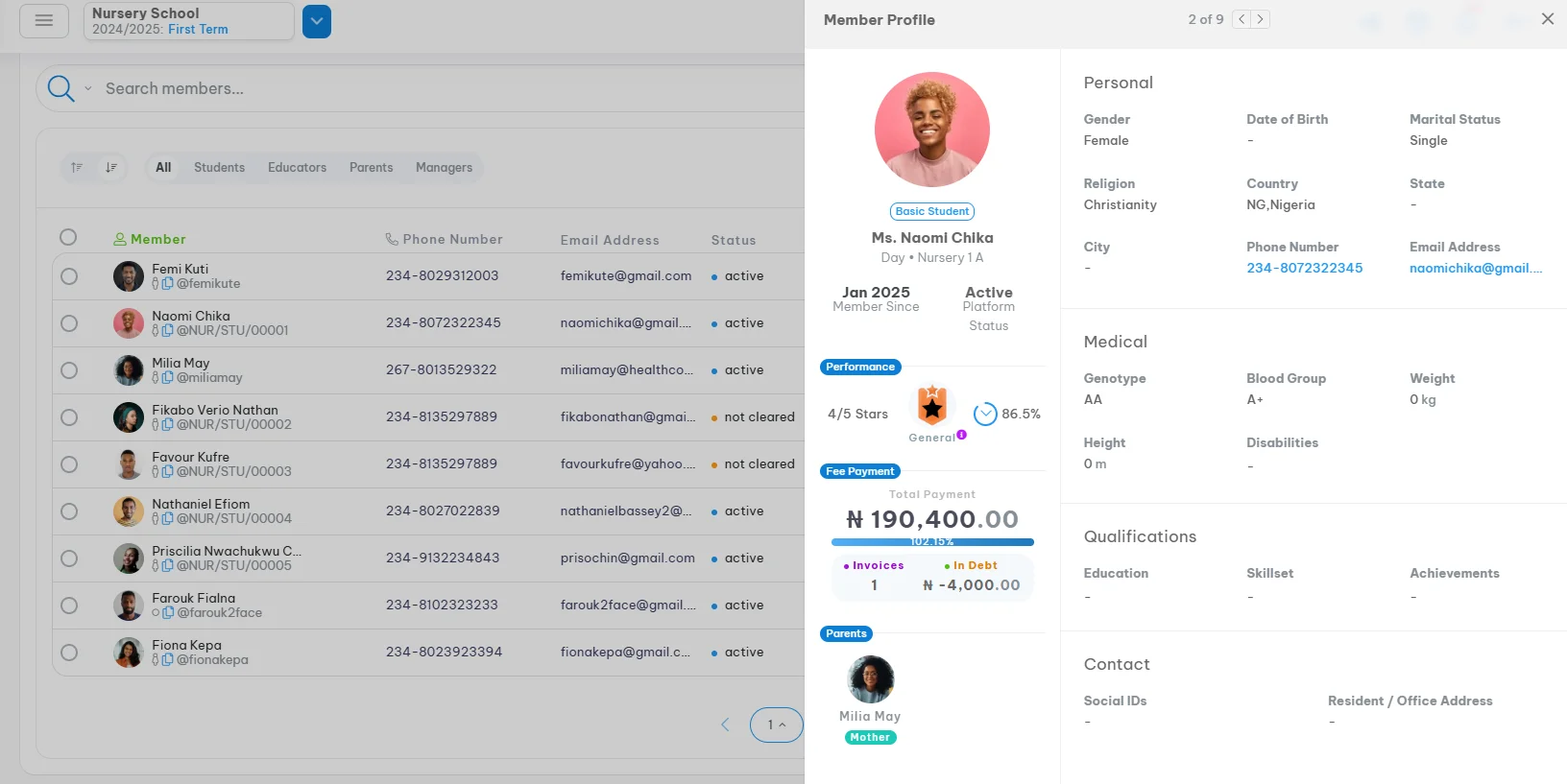Click the fee payment progress bar

(x=931, y=542)
